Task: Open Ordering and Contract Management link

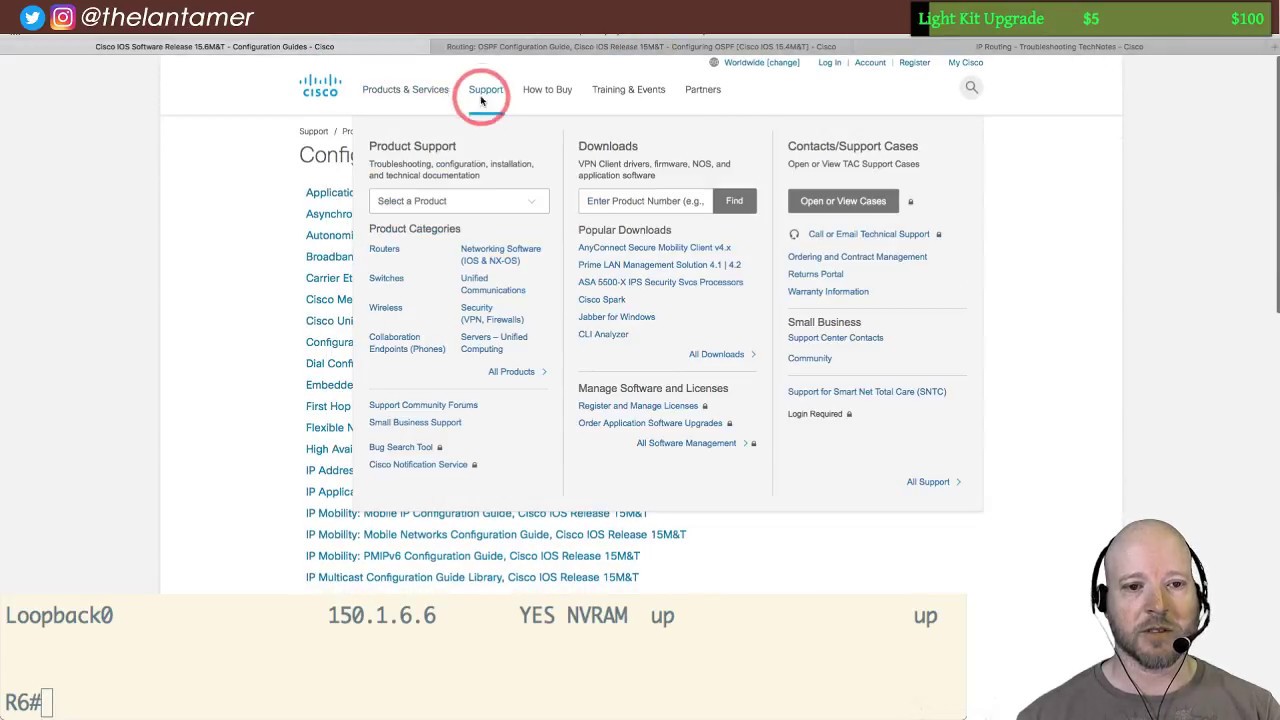Action: 857,257
